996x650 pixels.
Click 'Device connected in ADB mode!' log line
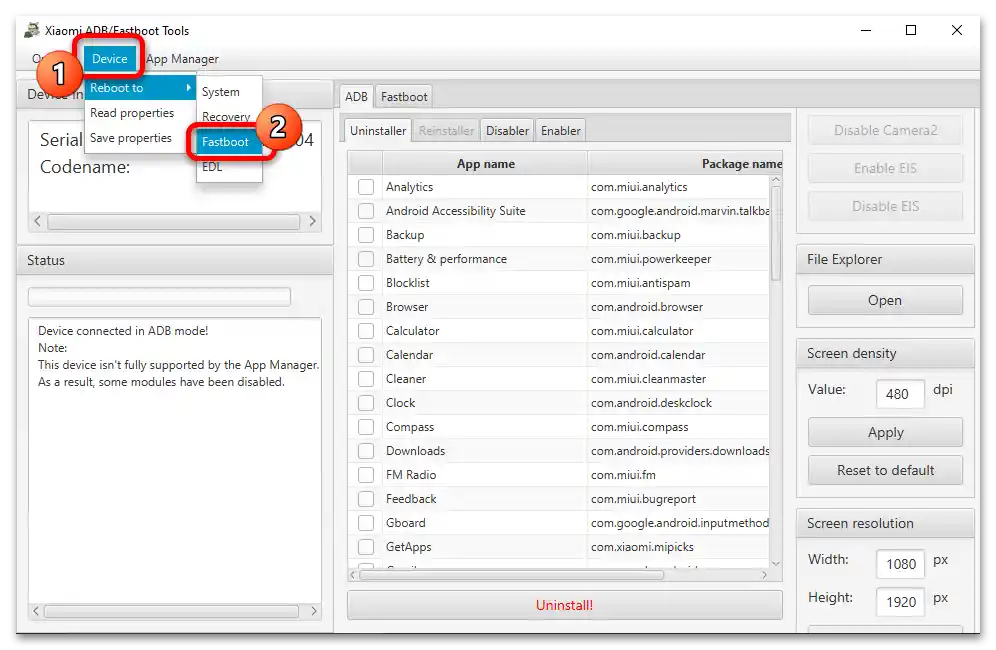click(123, 331)
